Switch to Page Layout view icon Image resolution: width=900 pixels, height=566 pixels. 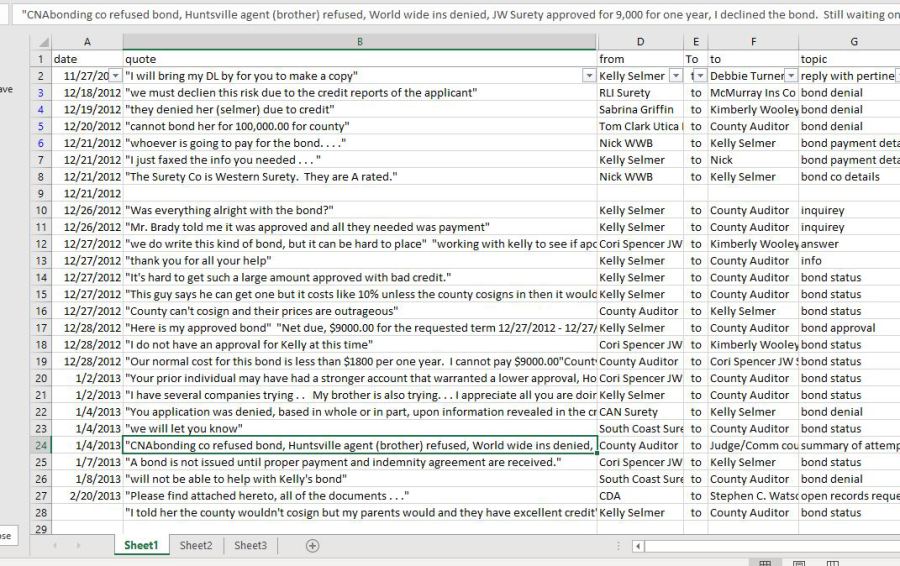tap(798, 563)
